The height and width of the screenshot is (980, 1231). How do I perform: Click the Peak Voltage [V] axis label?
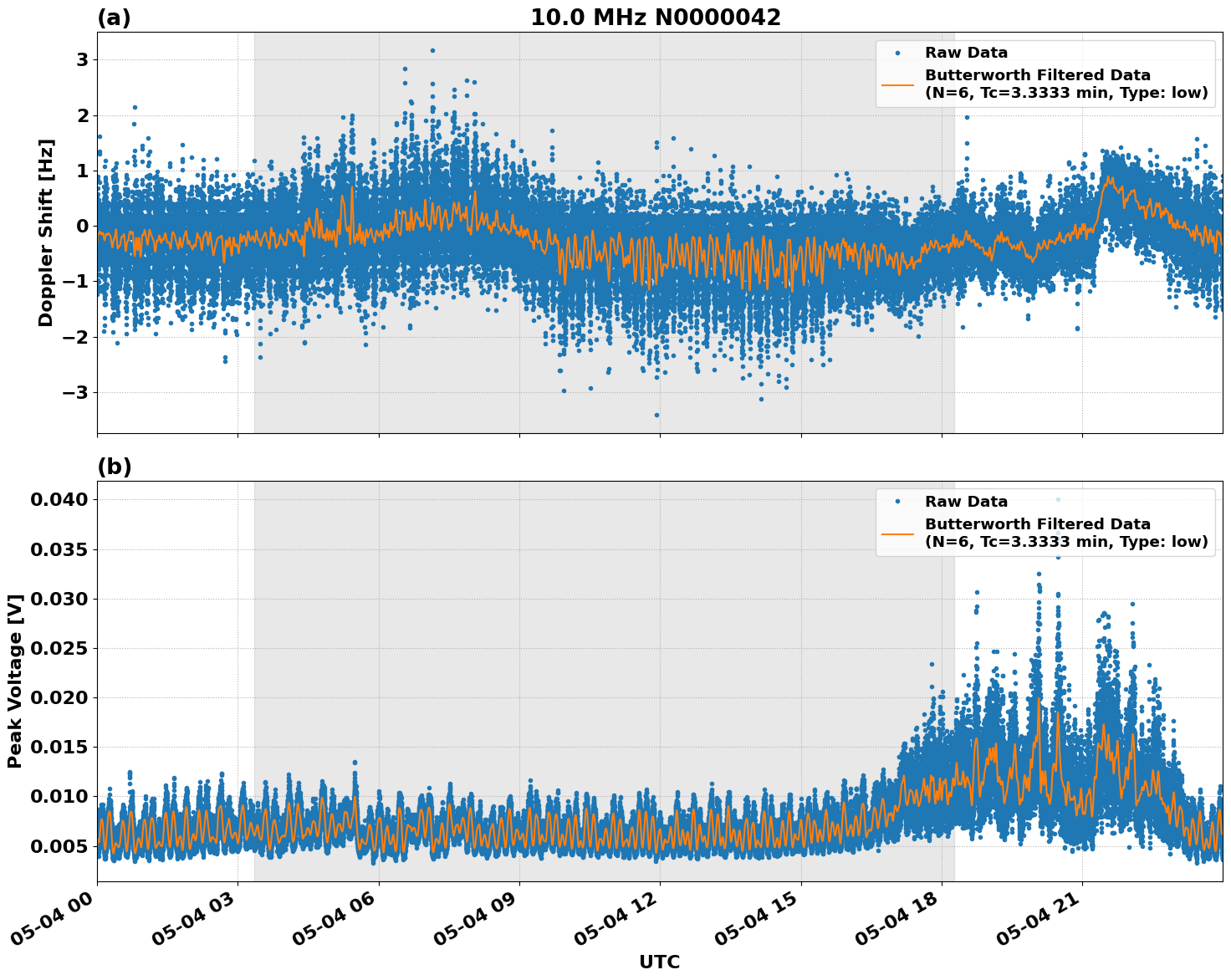point(17,678)
